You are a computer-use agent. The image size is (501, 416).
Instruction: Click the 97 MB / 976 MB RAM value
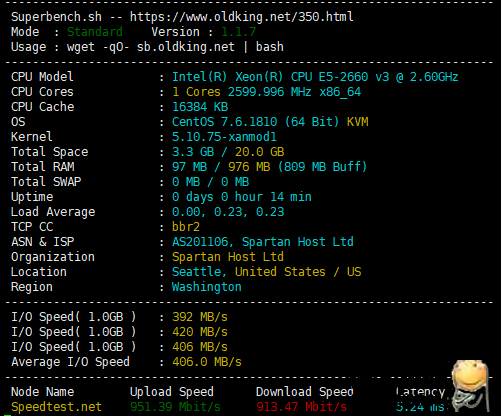(269, 167)
